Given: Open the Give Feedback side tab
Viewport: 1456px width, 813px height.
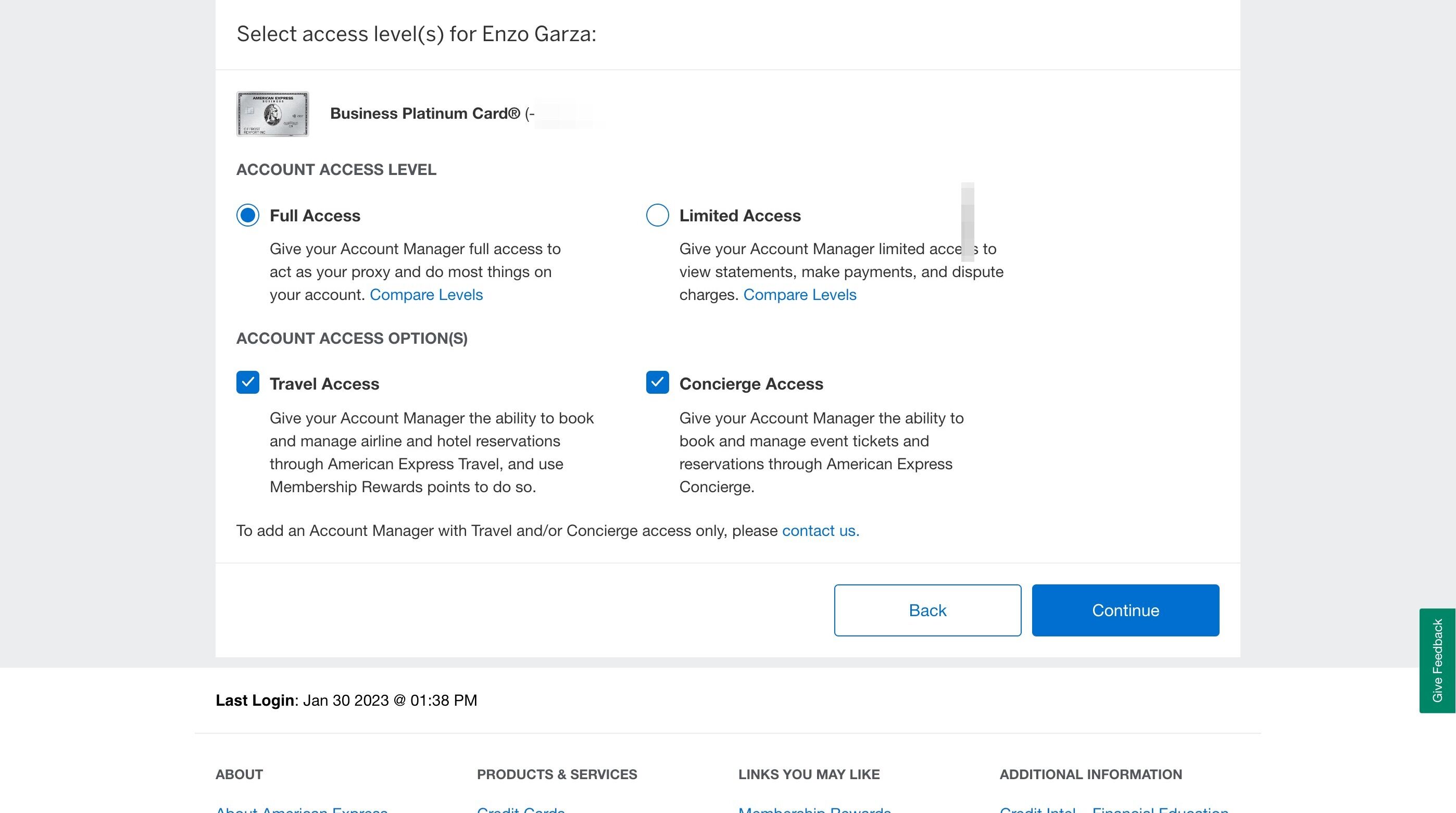Looking at the screenshot, I should click(1437, 660).
